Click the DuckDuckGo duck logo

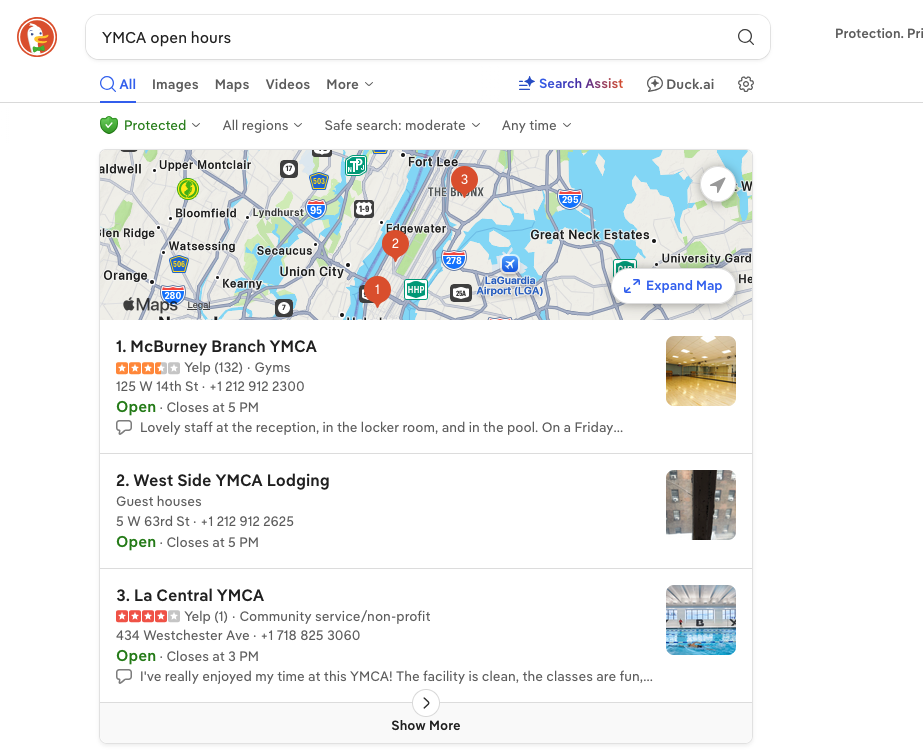coord(37,37)
